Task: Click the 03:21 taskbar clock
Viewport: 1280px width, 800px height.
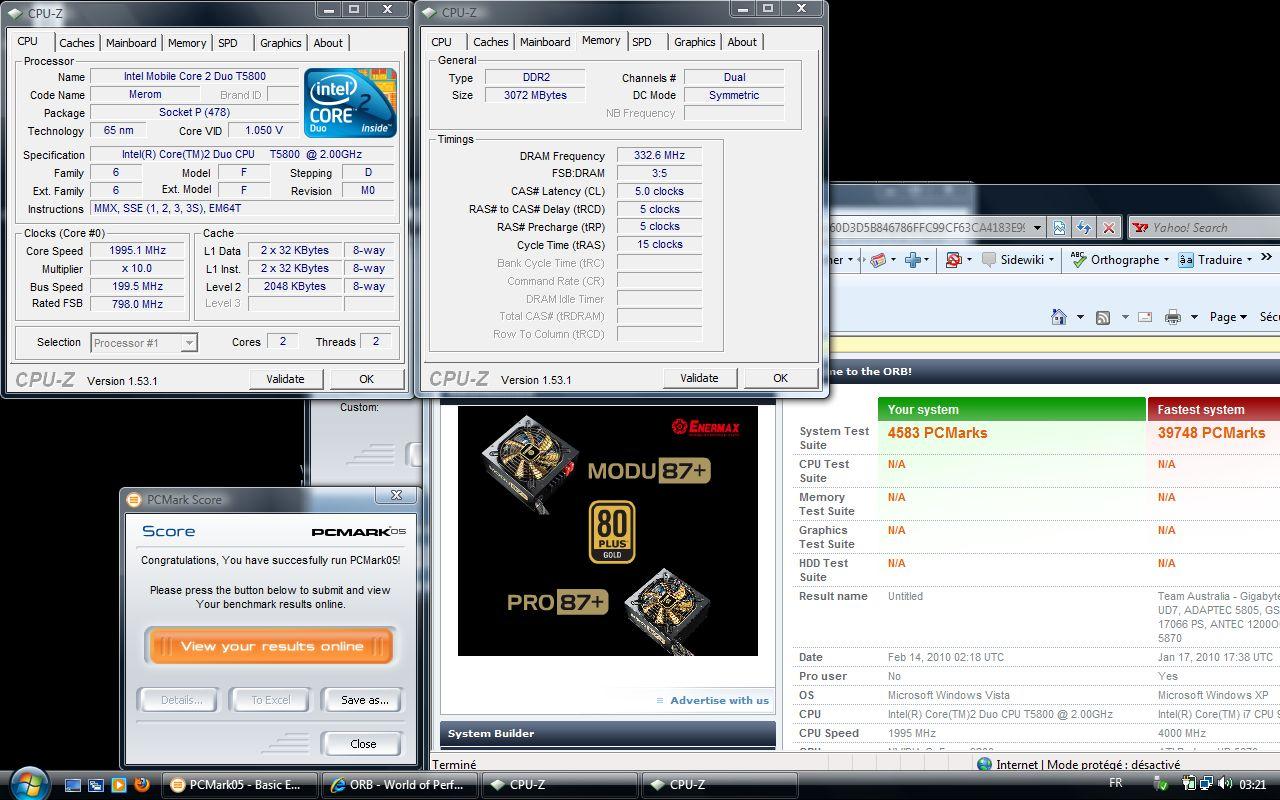Action: [1253, 785]
